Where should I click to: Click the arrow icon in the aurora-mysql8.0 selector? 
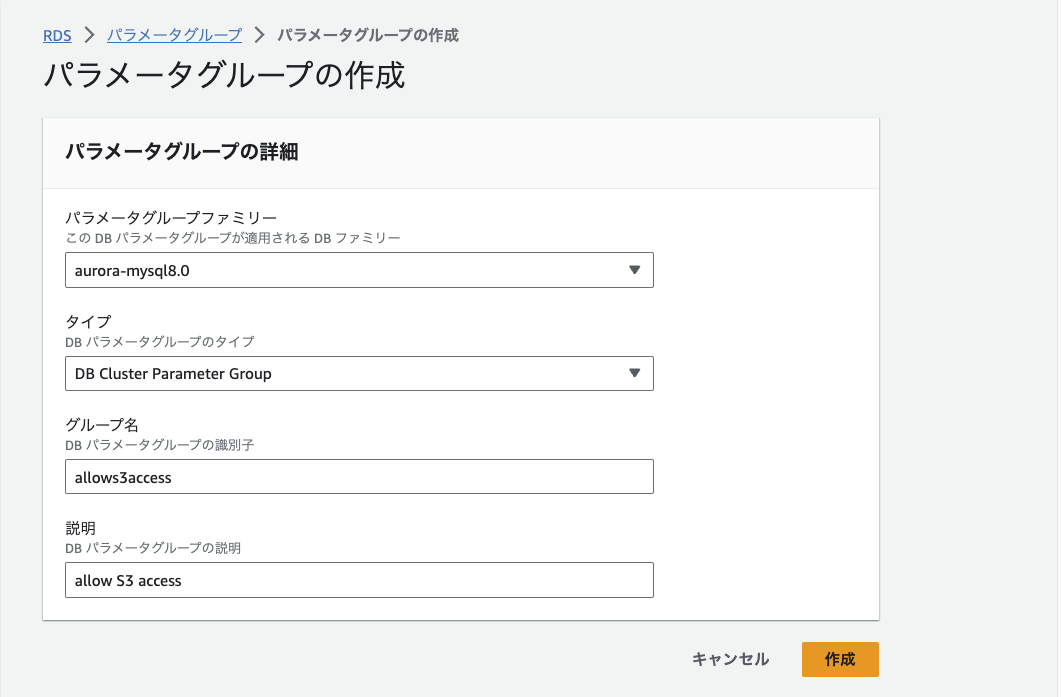tap(634, 270)
